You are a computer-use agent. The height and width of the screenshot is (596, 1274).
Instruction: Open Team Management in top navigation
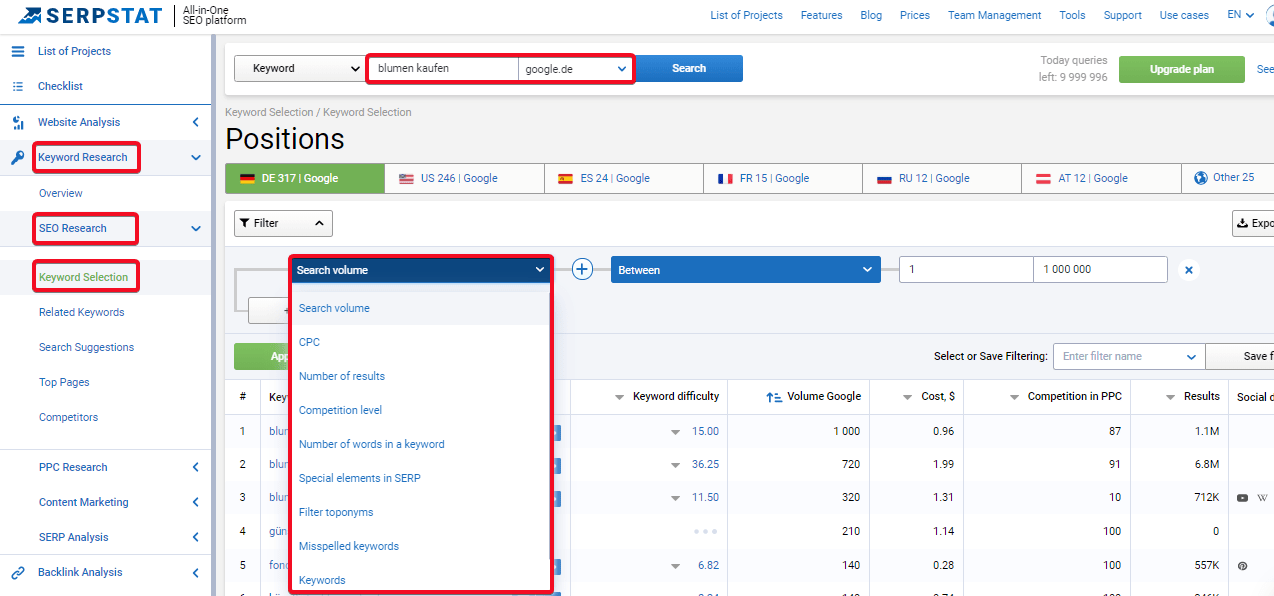(995, 15)
